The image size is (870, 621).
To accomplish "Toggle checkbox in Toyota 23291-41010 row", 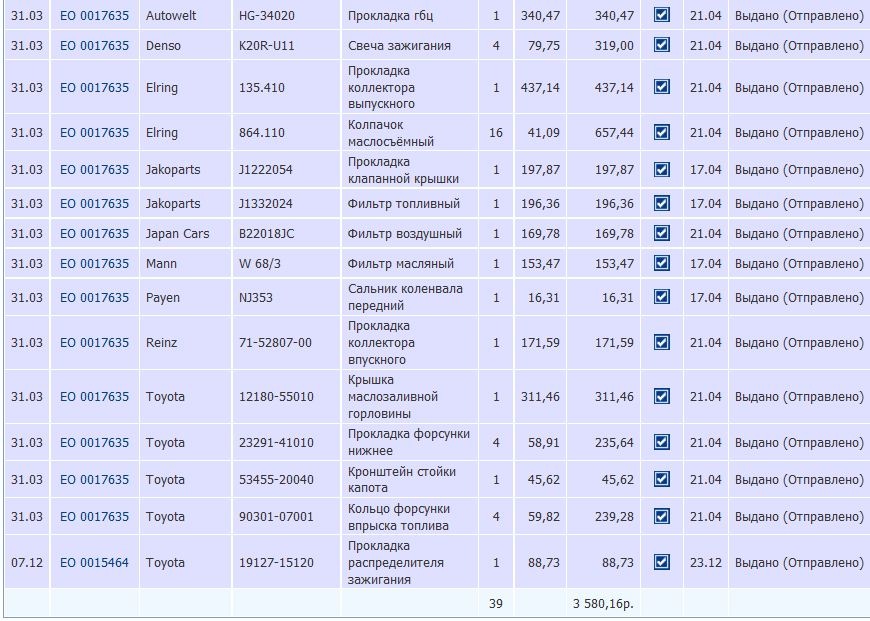I will tap(661, 442).
